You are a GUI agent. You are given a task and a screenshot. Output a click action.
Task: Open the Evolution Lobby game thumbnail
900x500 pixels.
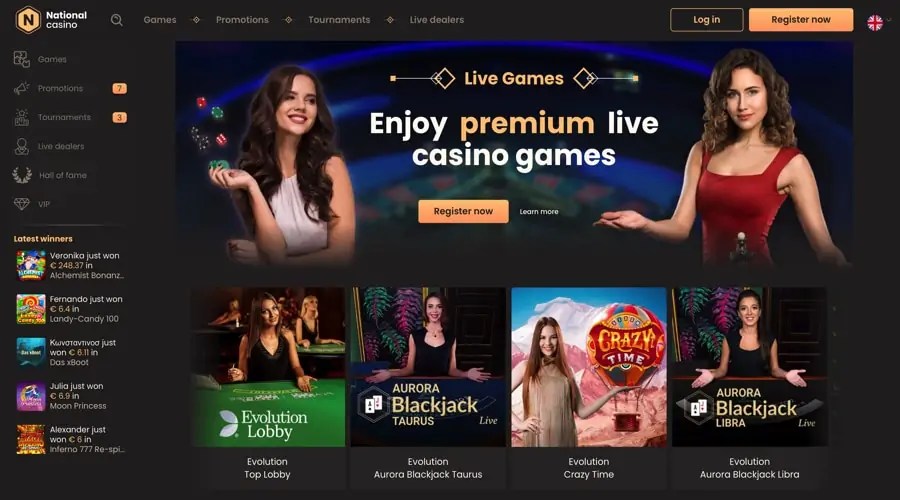pos(268,367)
